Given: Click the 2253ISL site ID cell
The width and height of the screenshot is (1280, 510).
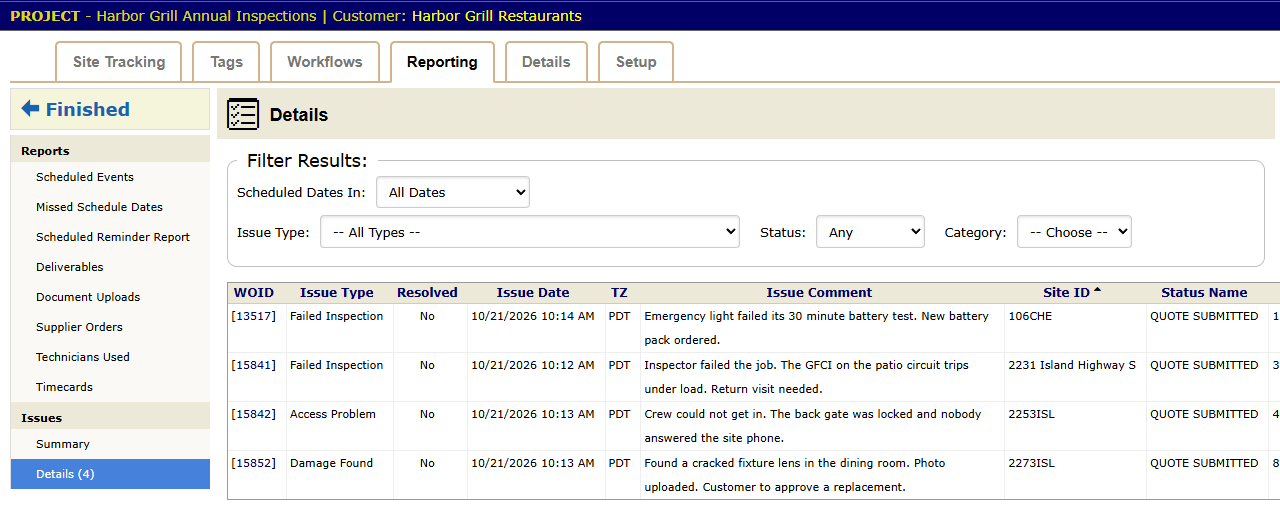Looking at the screenshot, I should pos(1031,414).
